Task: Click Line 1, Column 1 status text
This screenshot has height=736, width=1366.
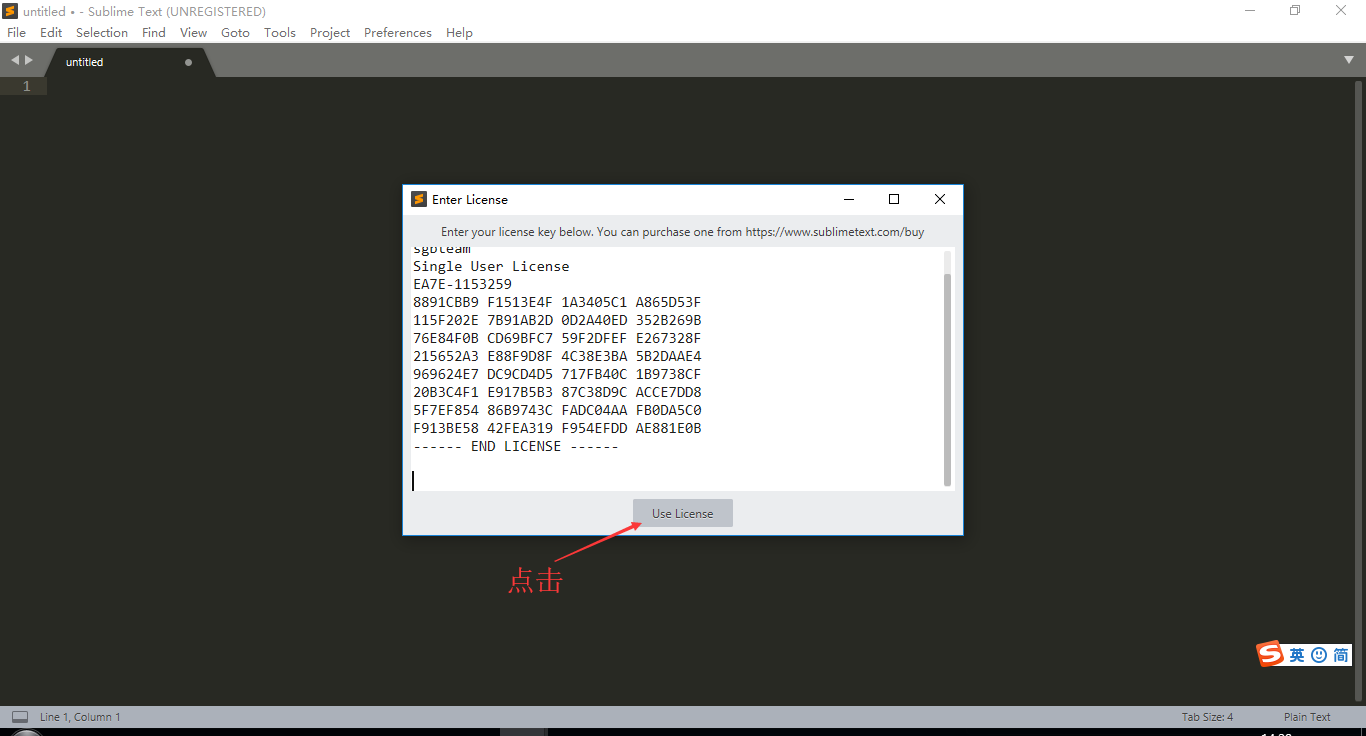Action: coord(80,717)
